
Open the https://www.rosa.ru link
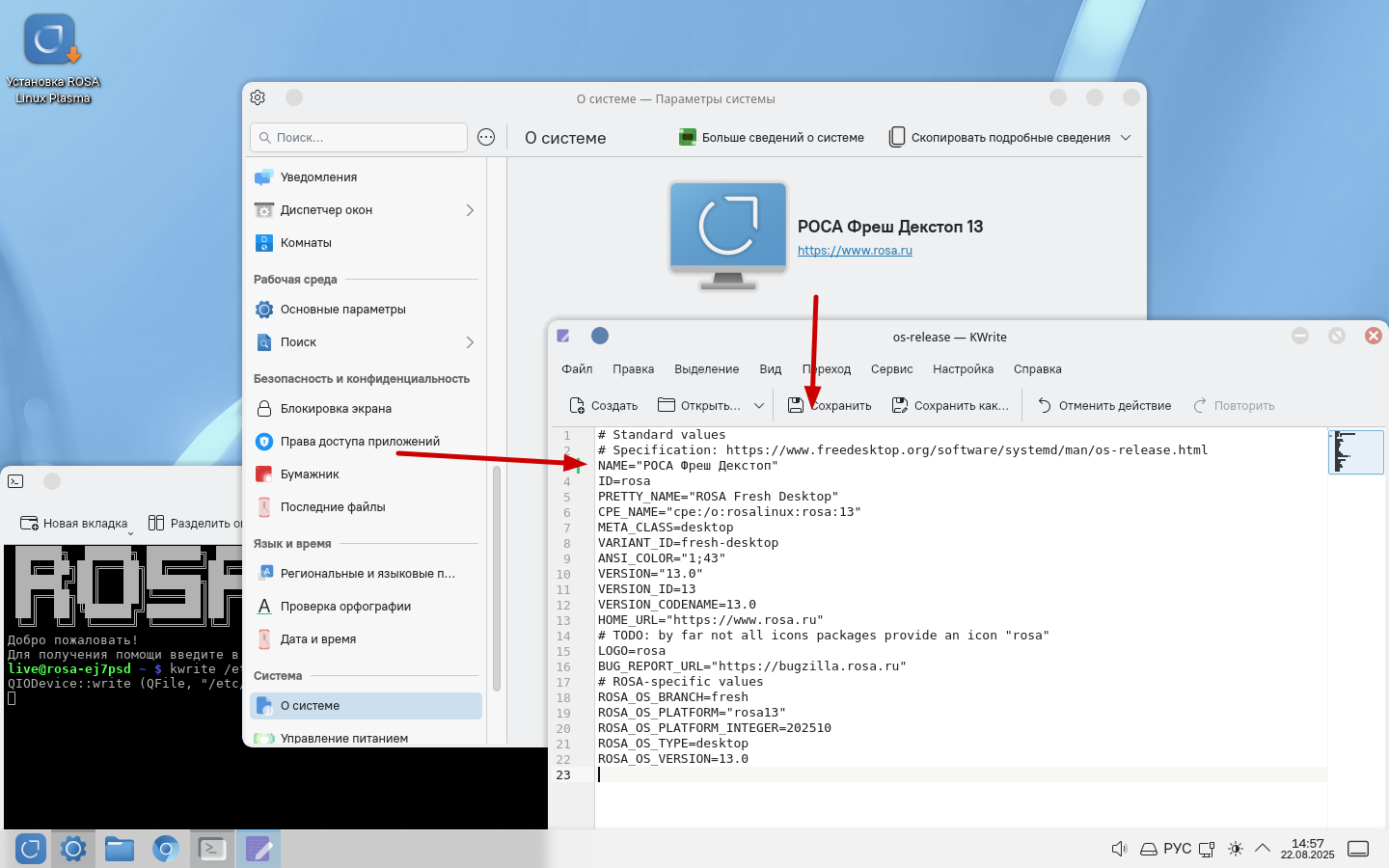[855, 251]
